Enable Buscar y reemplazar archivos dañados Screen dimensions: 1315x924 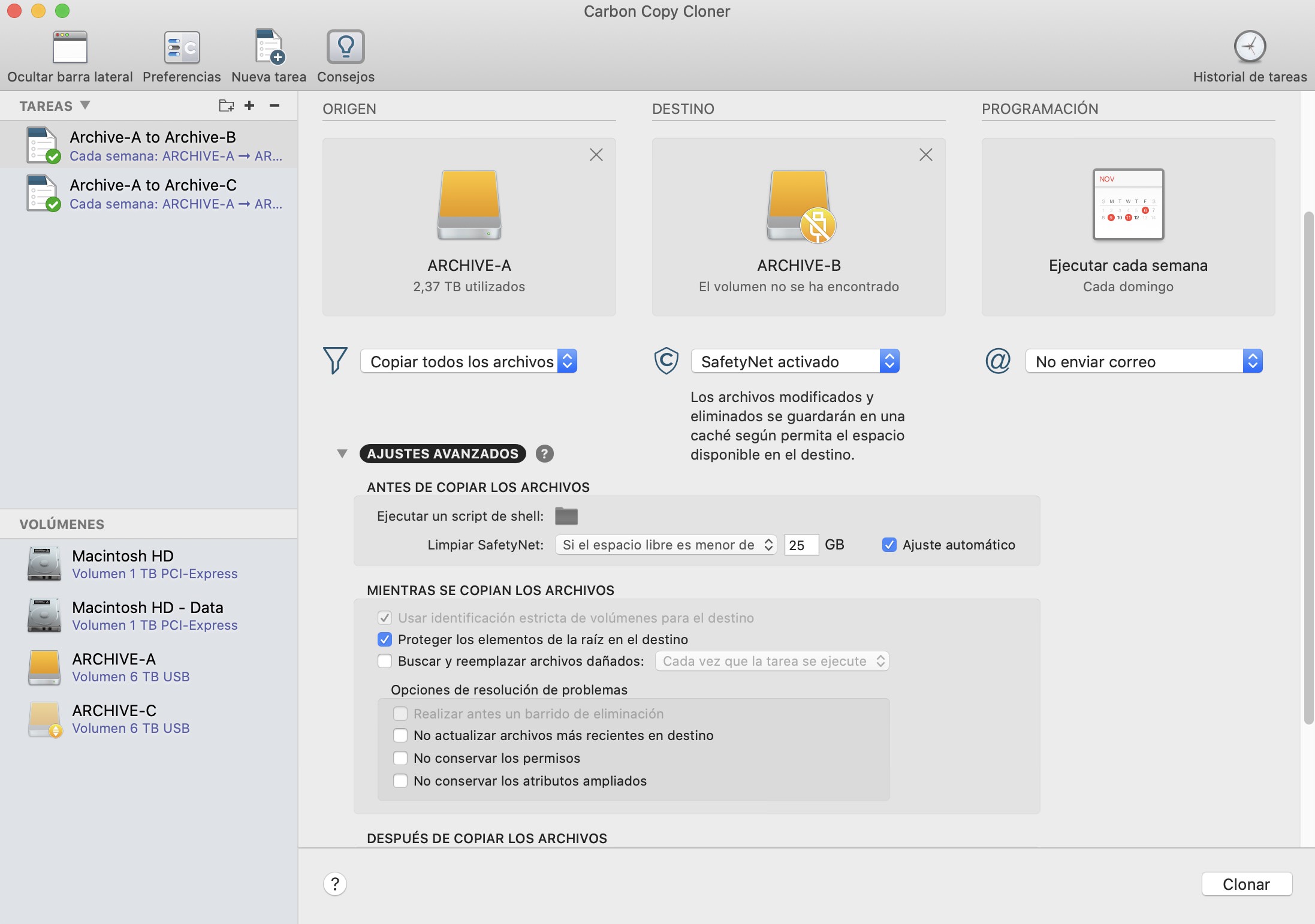click(x=385, y=661)
